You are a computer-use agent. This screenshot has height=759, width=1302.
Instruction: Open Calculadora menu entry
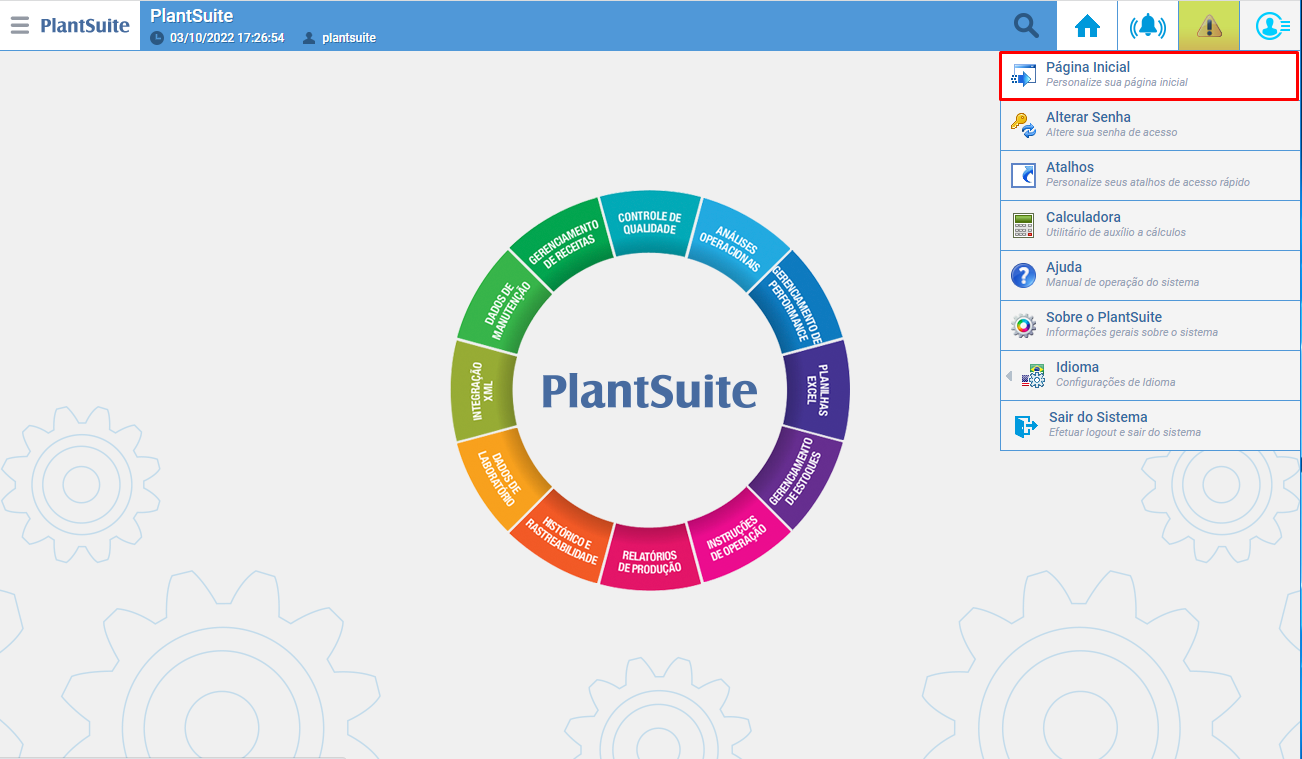pos(1150,226)
